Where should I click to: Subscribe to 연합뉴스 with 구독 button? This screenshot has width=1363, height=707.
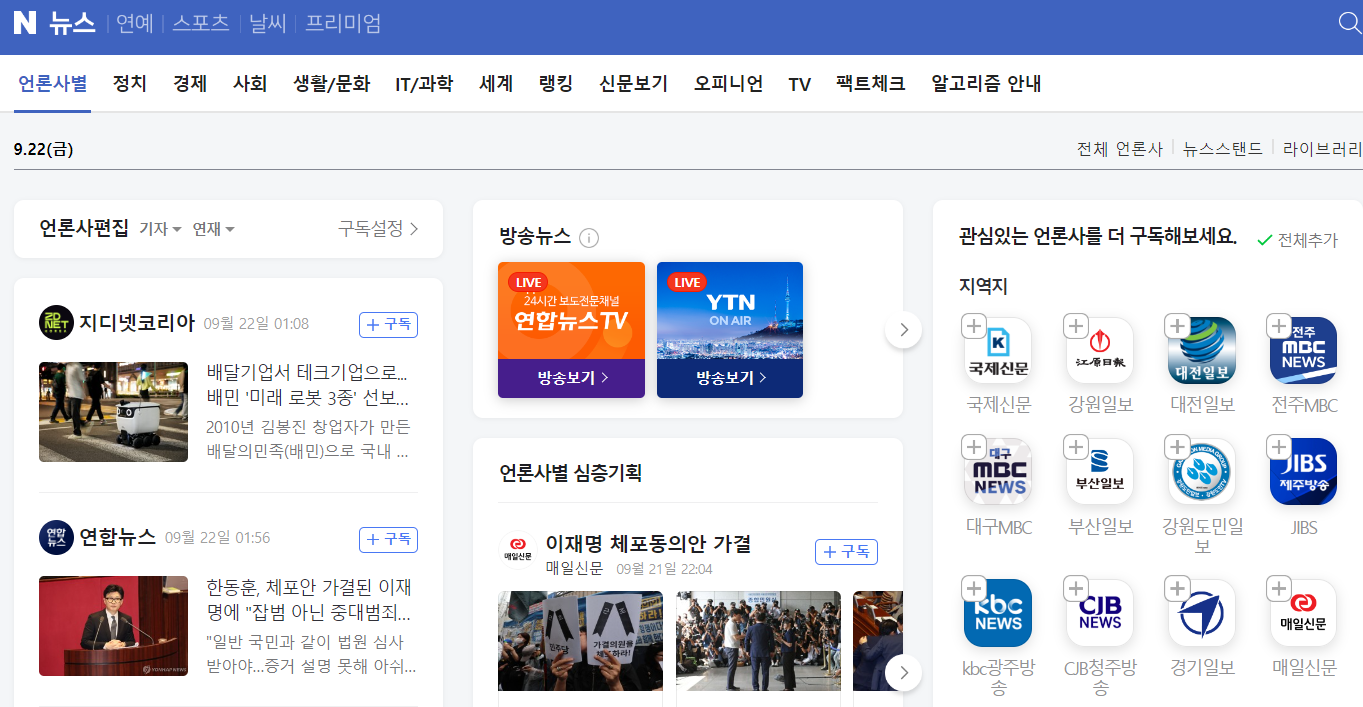point(388,539)
